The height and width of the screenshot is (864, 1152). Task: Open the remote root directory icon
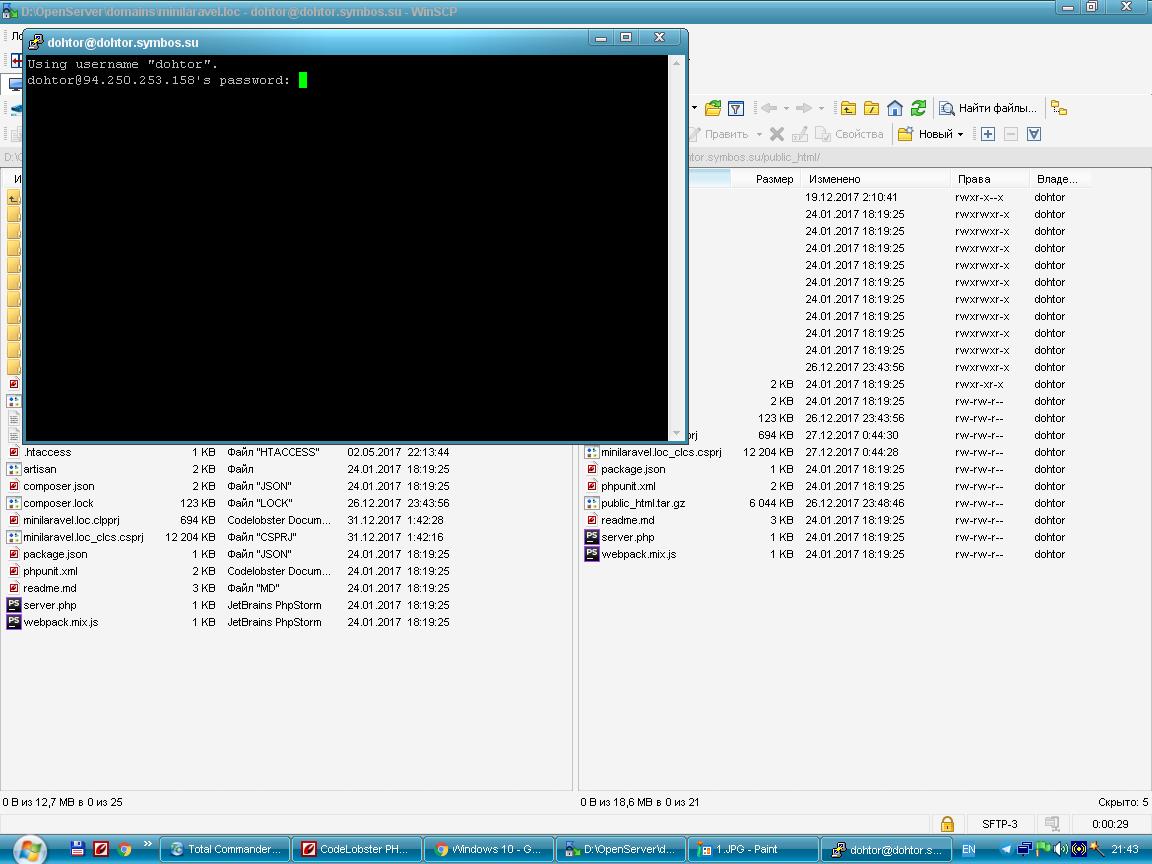[871, 108]
